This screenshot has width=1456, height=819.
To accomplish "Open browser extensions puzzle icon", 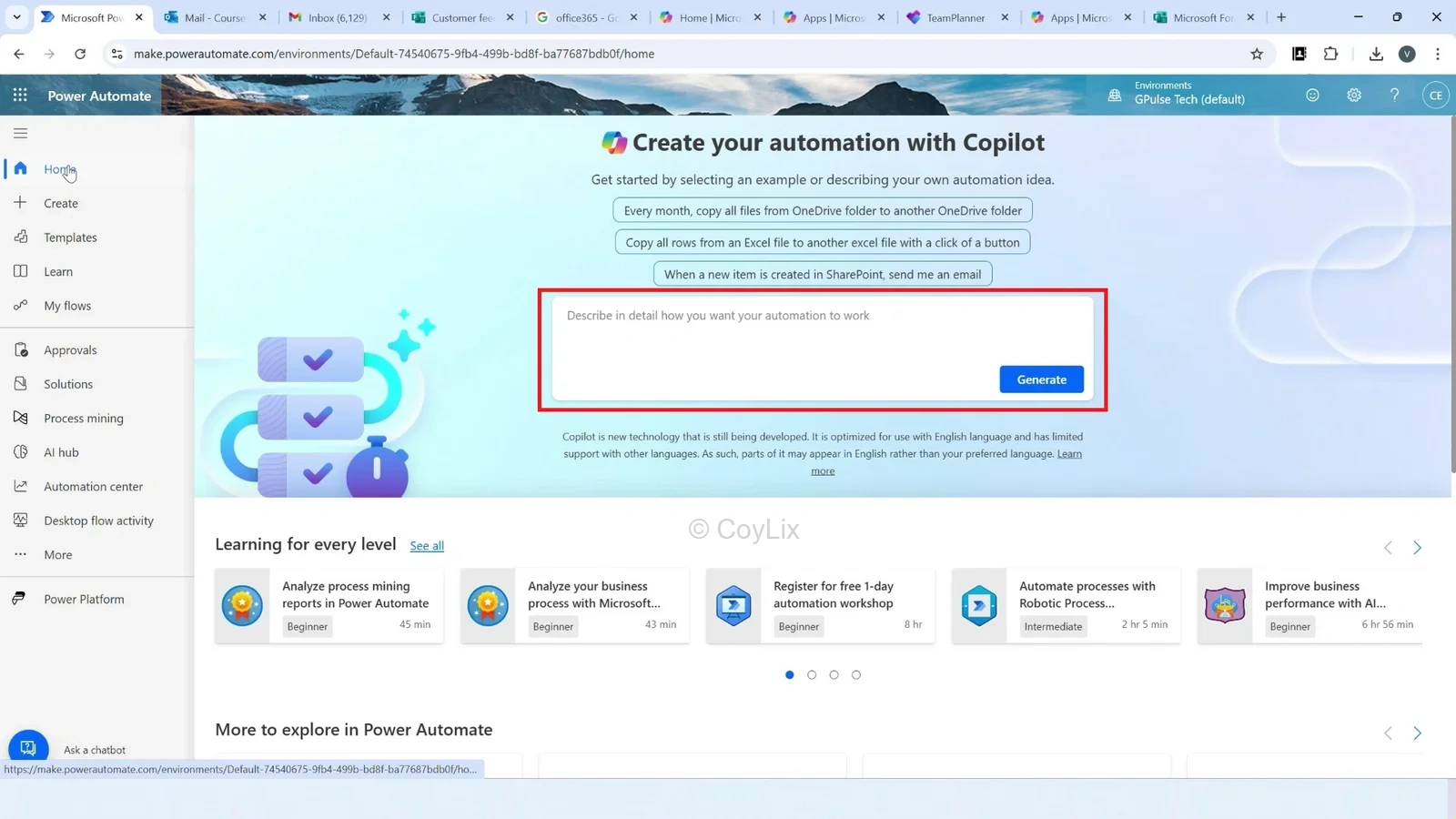I will tap(1330, 54).
